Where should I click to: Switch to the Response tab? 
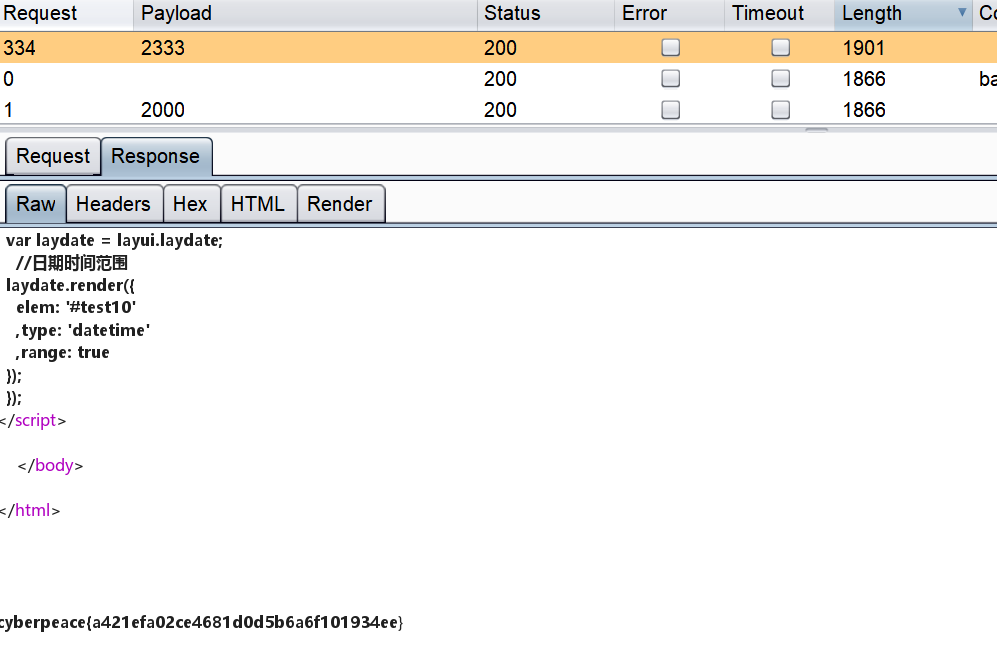pos(156,156)
